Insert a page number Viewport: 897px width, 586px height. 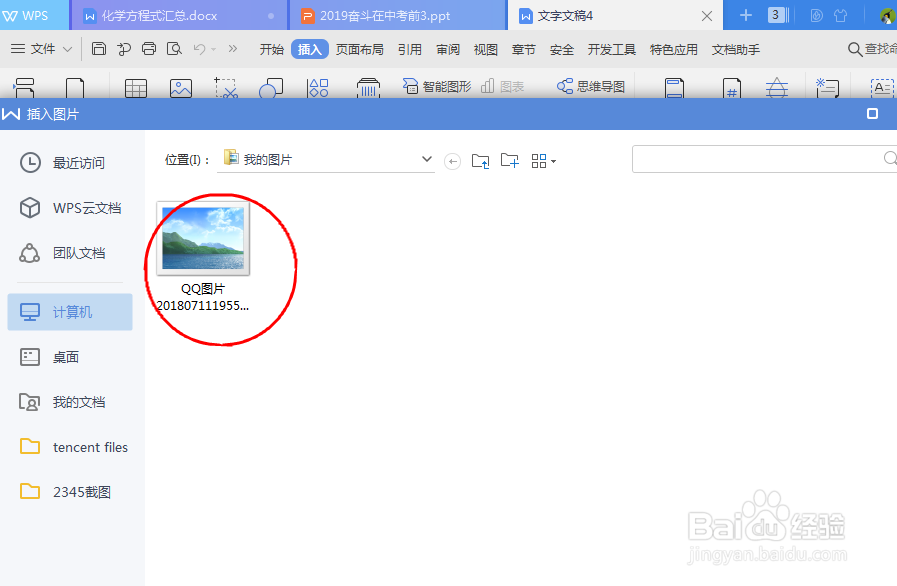pos(733,88)
